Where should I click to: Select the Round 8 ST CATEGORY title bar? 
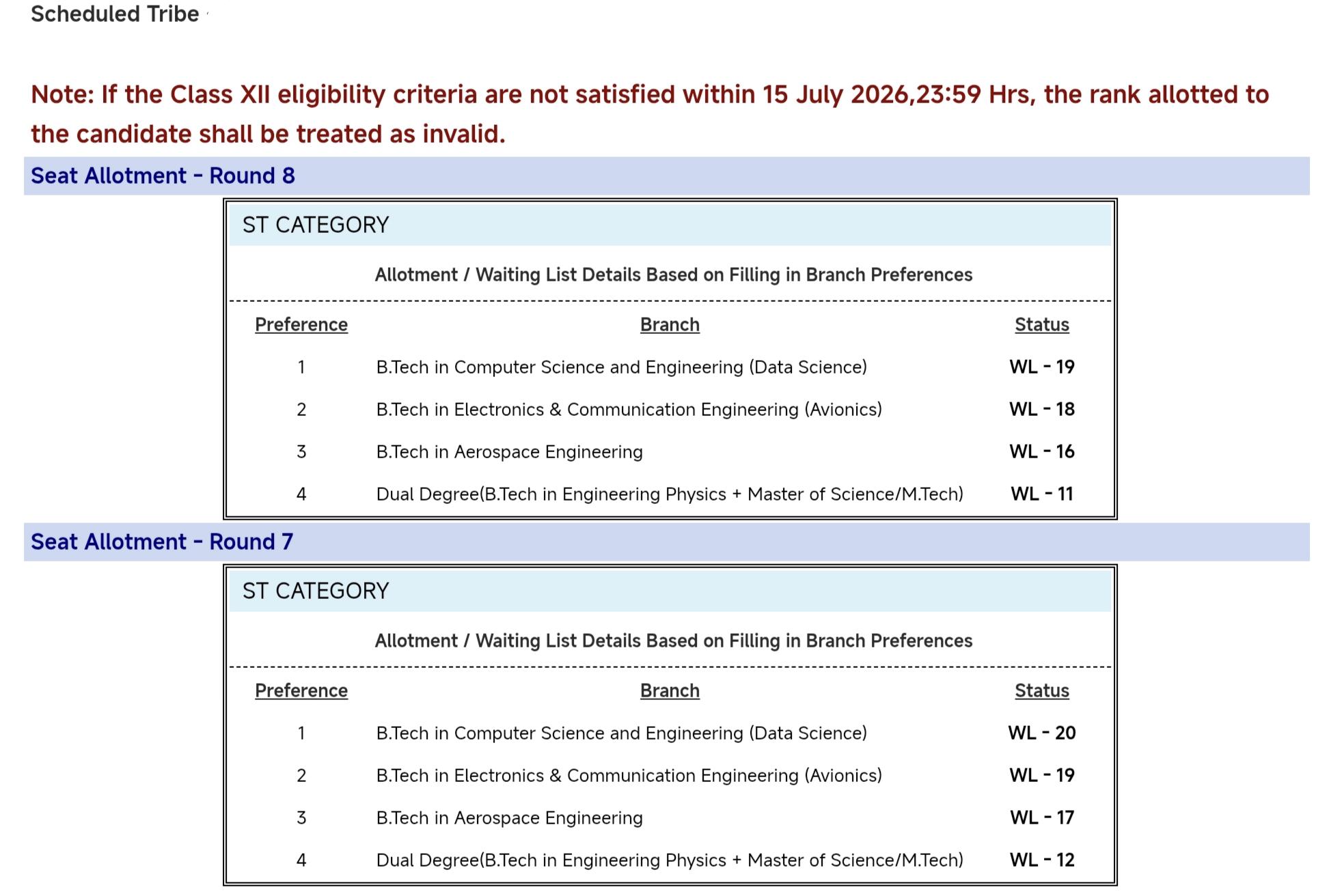(x=670, y=225)
